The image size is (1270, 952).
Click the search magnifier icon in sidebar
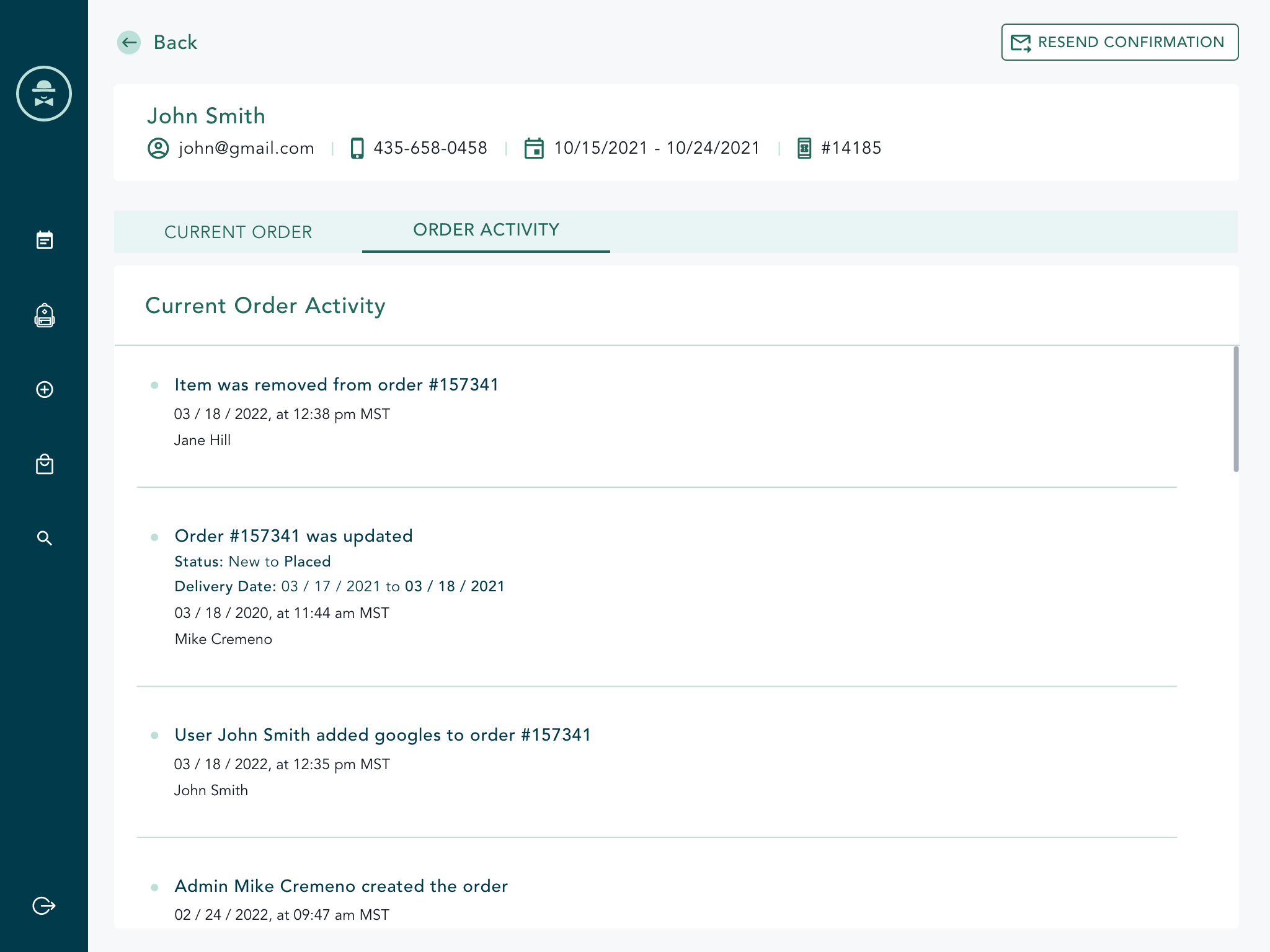44,538
